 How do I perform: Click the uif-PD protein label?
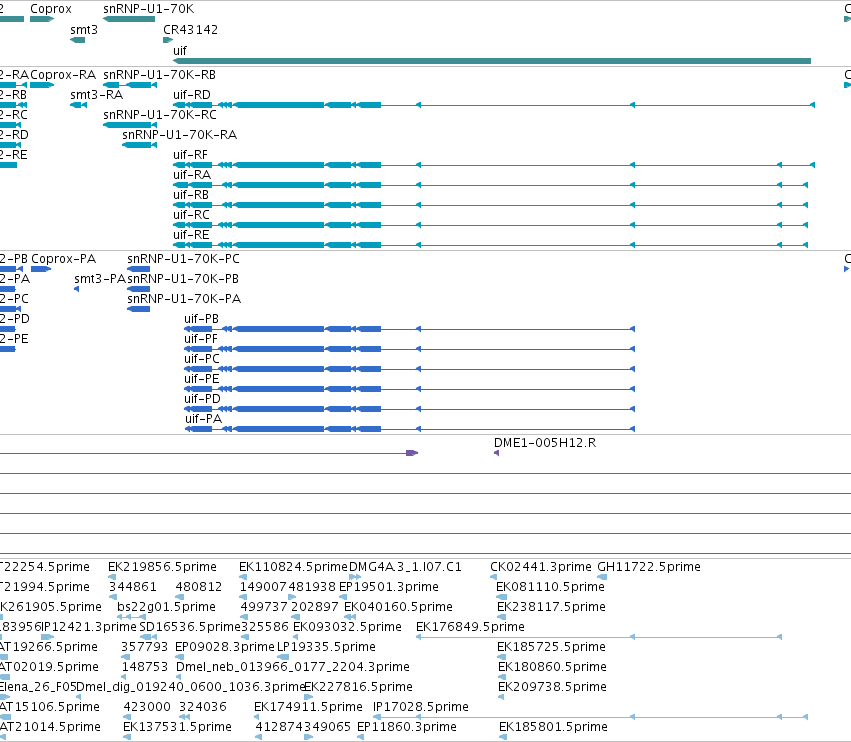click(202, 399)
